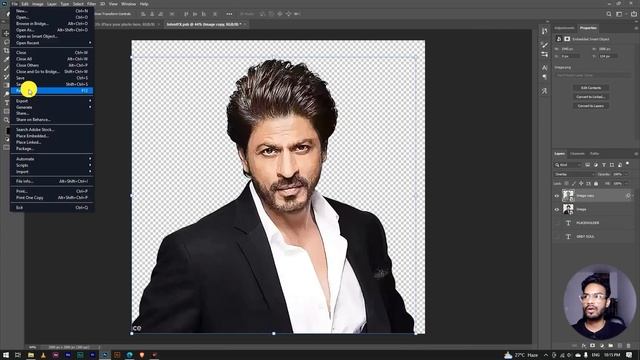Filter layers by smart objects icon
The height and width of the screenshot is (360, 640).
click(620, 165)
